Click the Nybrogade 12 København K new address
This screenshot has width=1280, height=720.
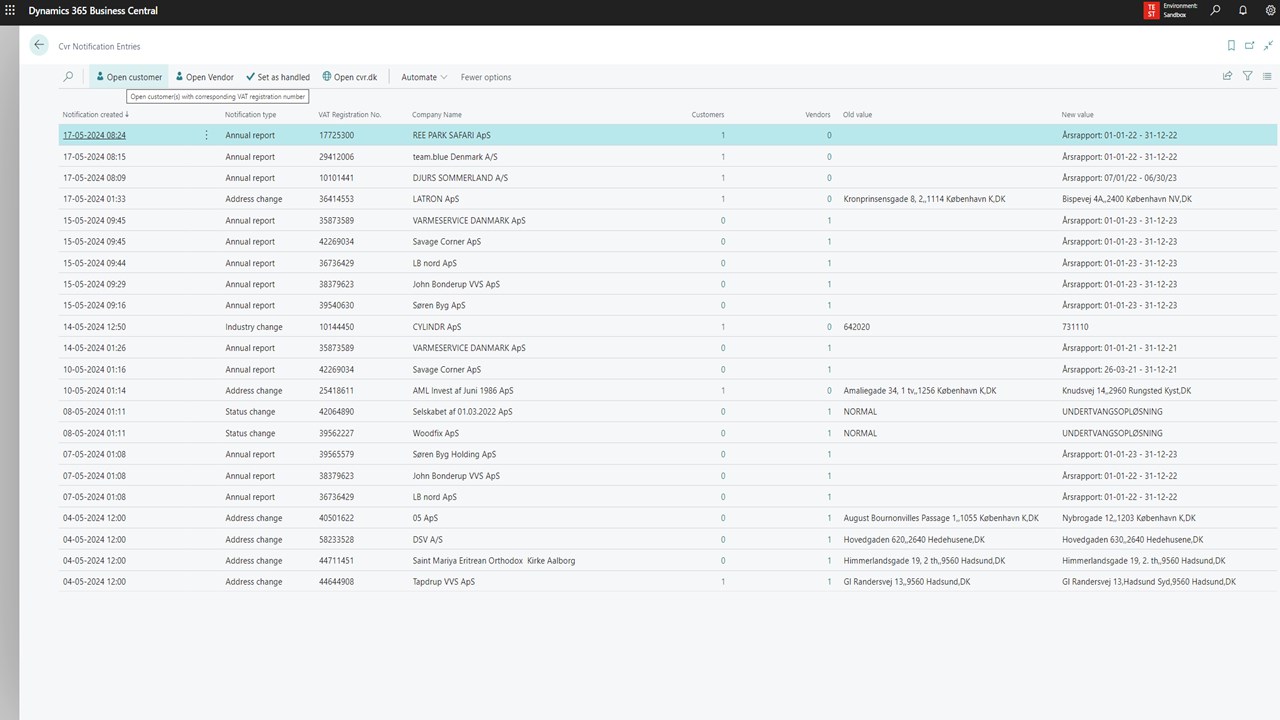coord(1128,518)
